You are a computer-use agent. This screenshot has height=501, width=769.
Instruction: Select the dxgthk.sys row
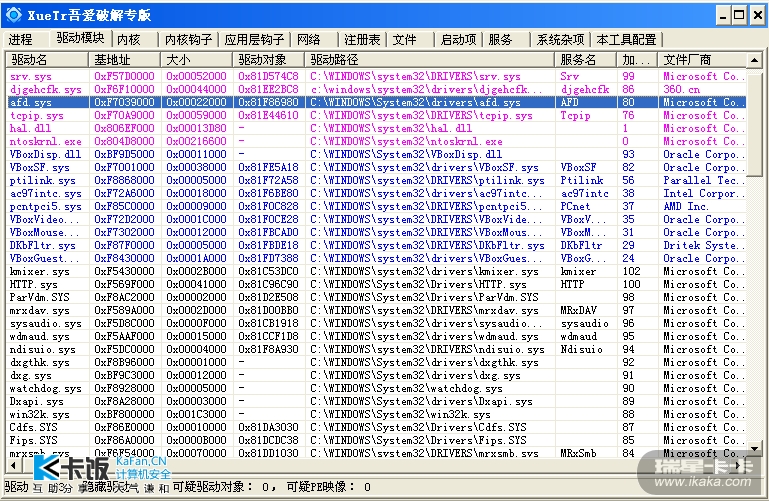coord(376,362)
